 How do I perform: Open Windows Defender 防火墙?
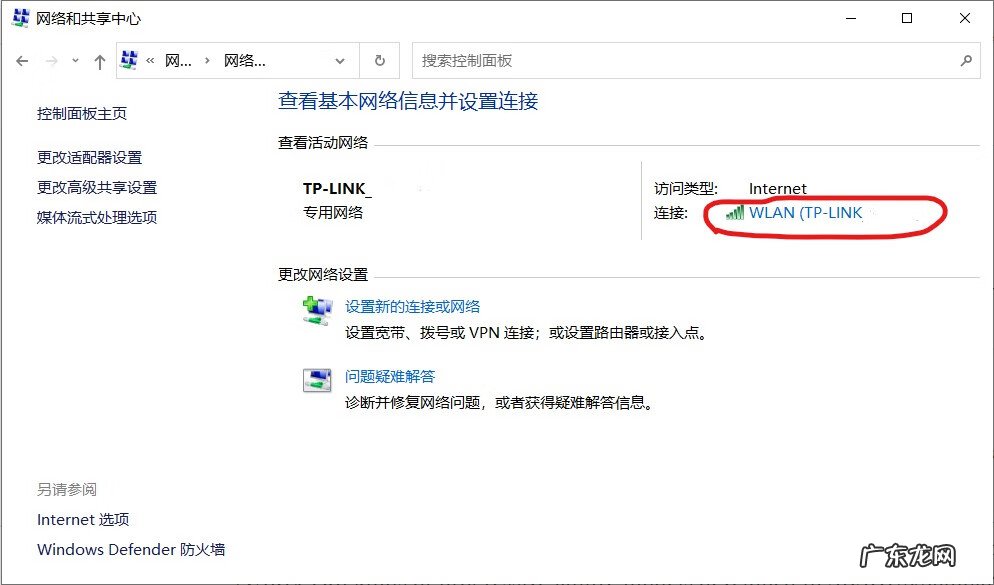tap(130, 549)
